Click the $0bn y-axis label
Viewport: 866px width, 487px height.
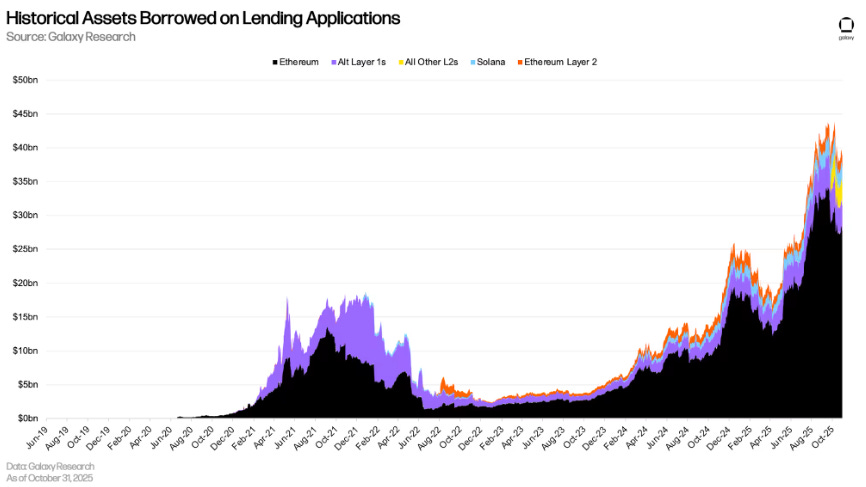(28, 419)
